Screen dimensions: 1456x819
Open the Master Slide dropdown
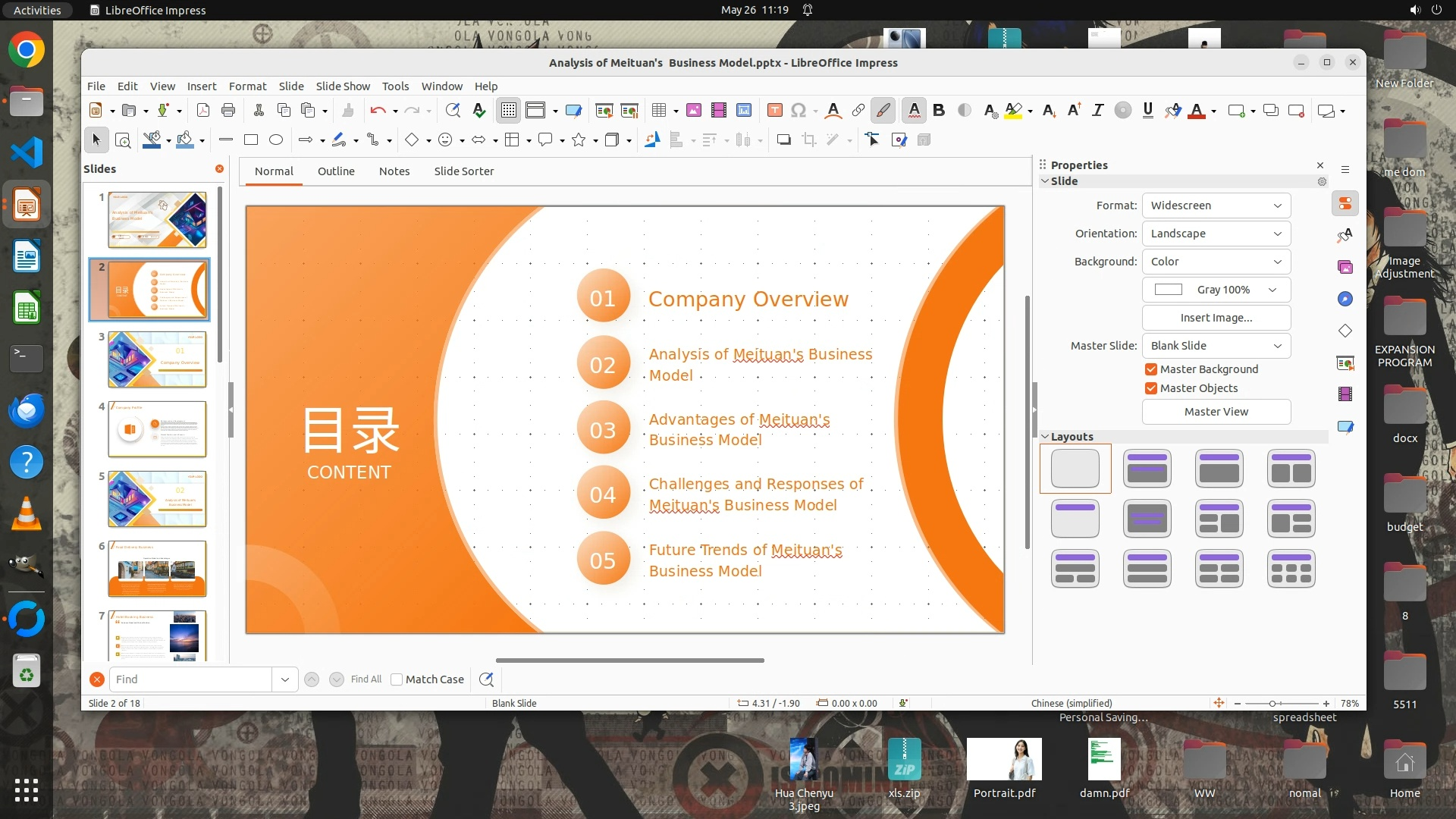point(1216,346)
